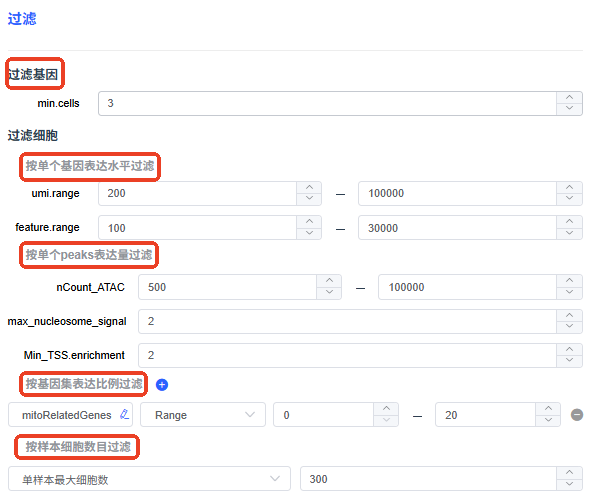This screenshot has width=593, height=499.
Task: Decrease min.cells value with down arrow
Action: coord(569,109)
